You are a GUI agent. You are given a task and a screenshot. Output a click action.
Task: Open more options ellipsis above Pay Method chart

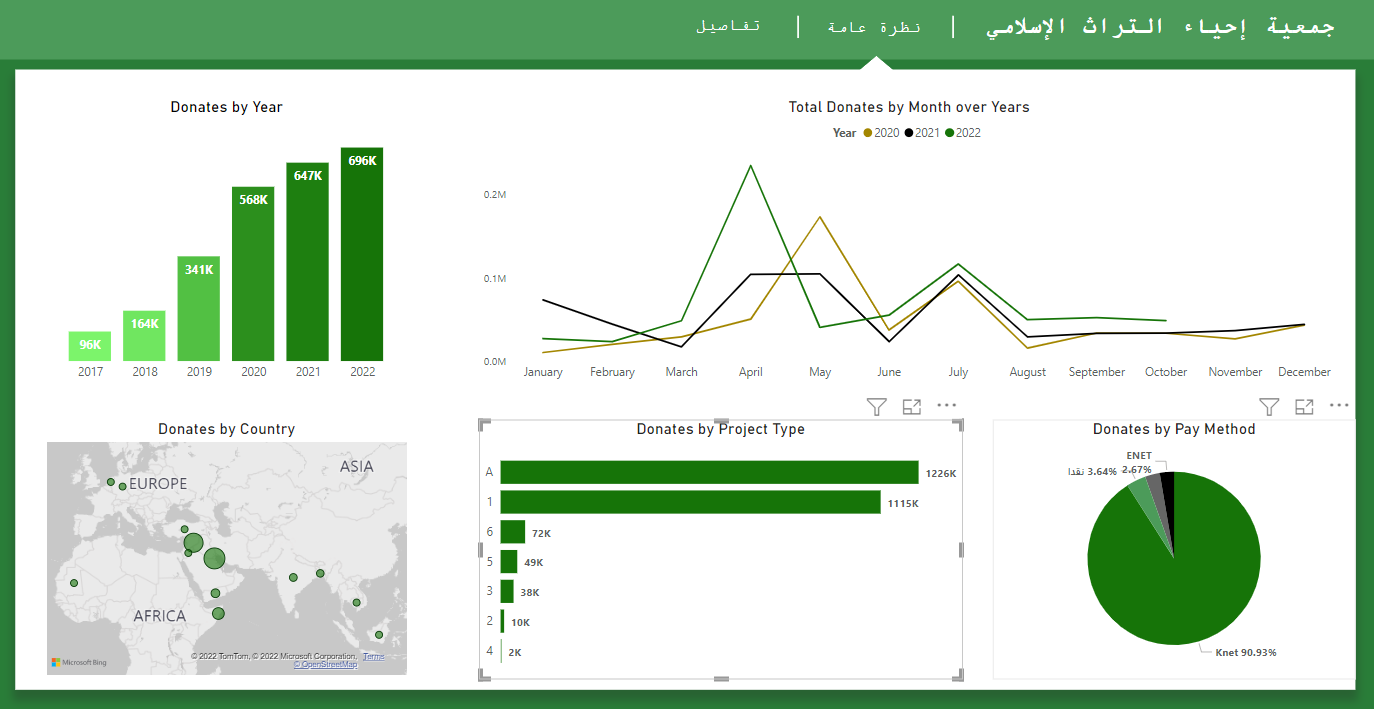click(1339, 406)
